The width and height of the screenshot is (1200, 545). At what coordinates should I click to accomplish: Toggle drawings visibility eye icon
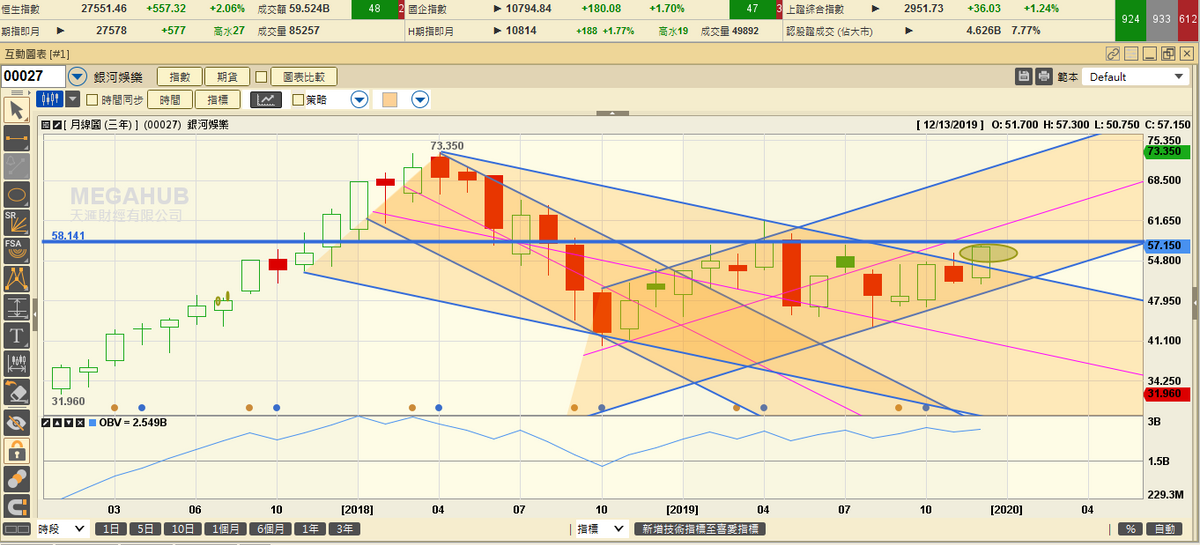click(x=17, y=422)
